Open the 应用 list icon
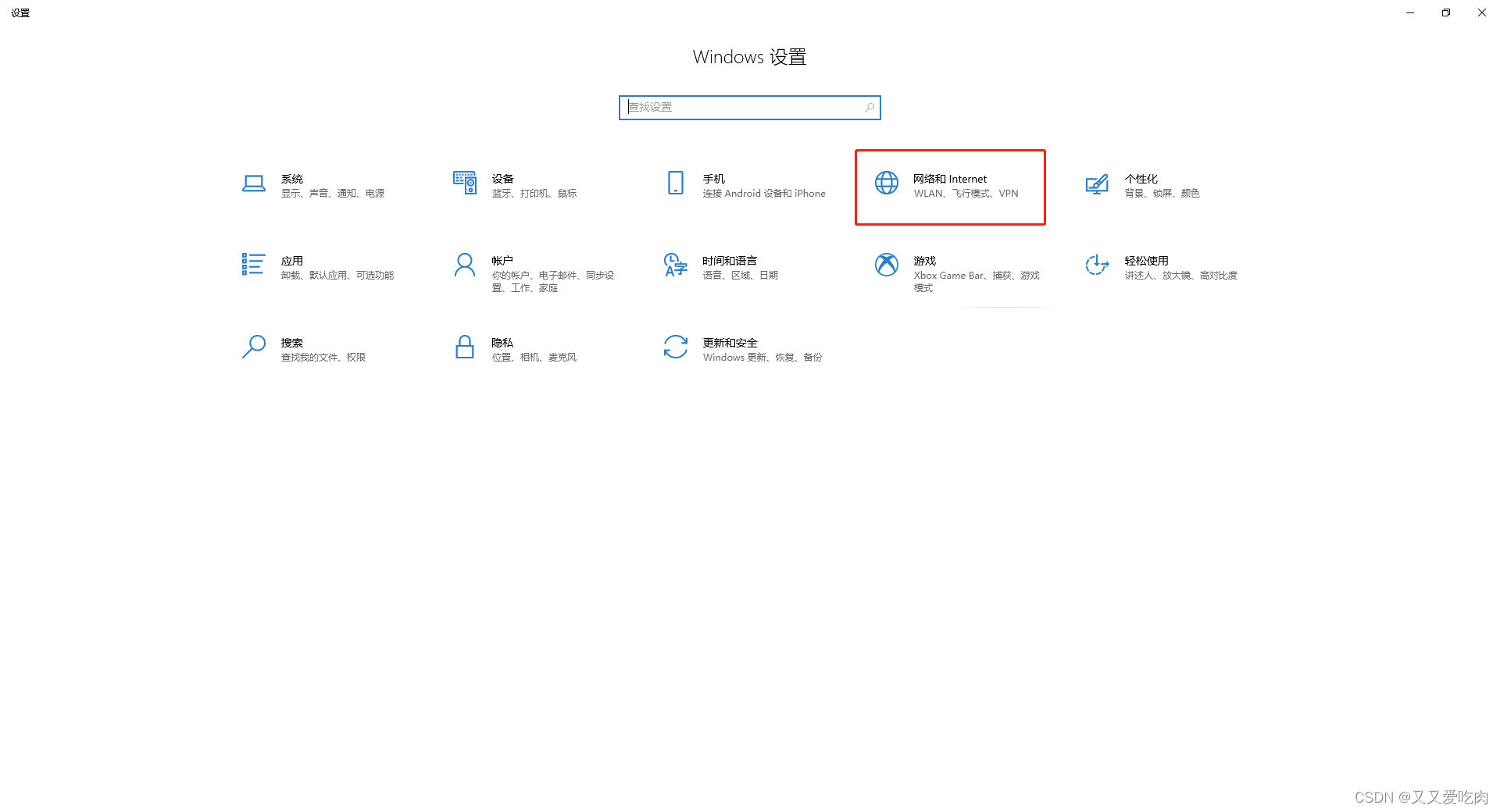 [253, 264]
